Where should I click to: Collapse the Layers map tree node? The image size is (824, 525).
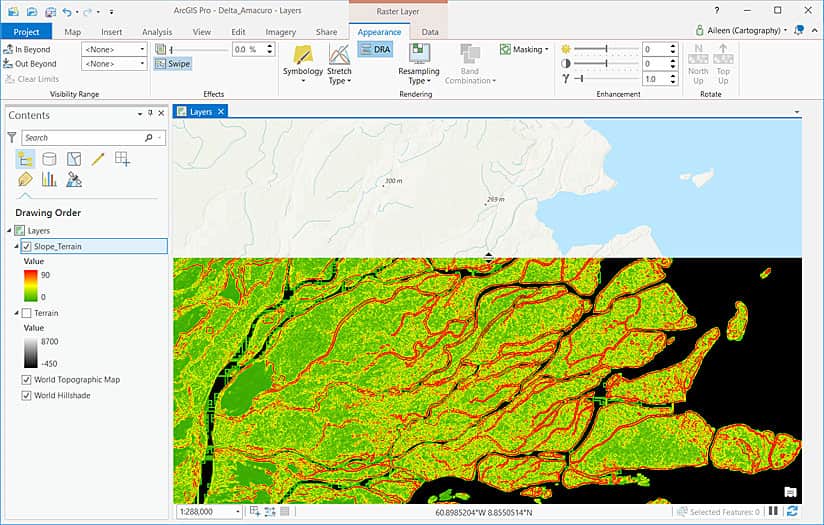[x=9, y=231]
